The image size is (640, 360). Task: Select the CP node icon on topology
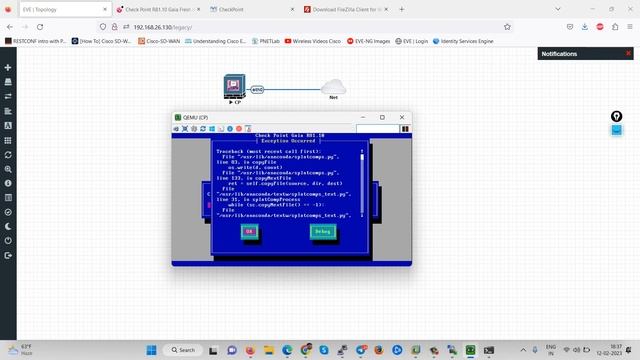[234, 86]
